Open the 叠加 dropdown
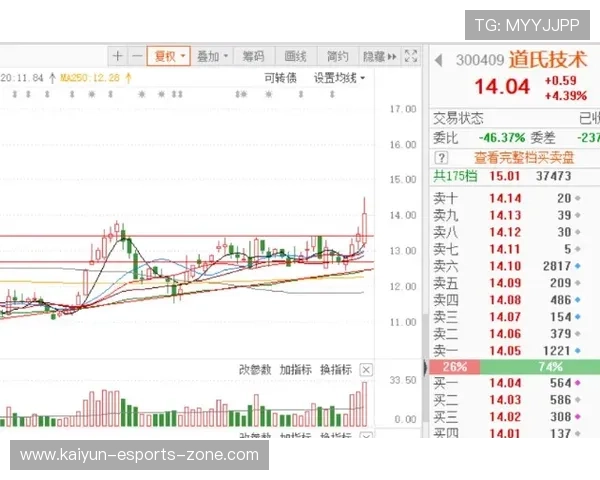 [x=212, y=57]
